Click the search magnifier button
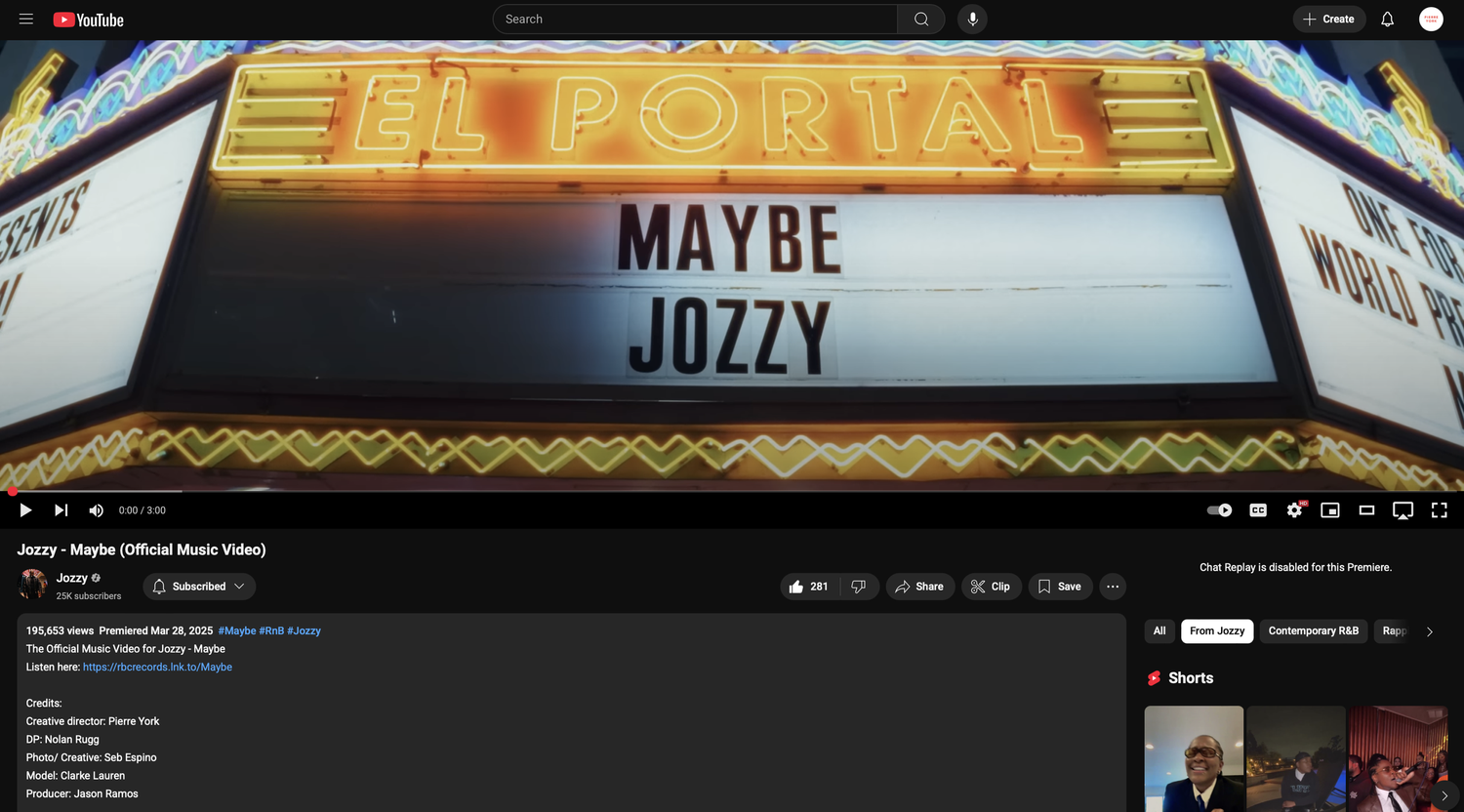The height and width of the screenshot is (812, 1464). [x=921, y=20]
